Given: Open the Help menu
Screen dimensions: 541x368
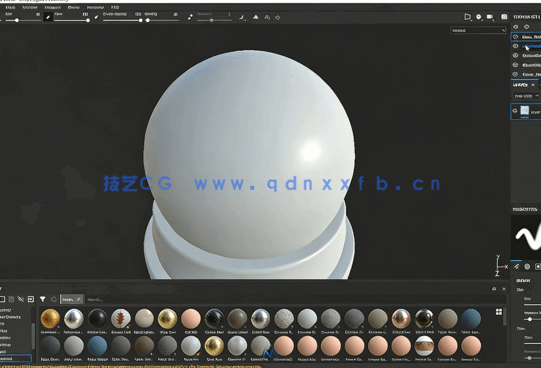Looking at the screenshot, I should point(115,7).
